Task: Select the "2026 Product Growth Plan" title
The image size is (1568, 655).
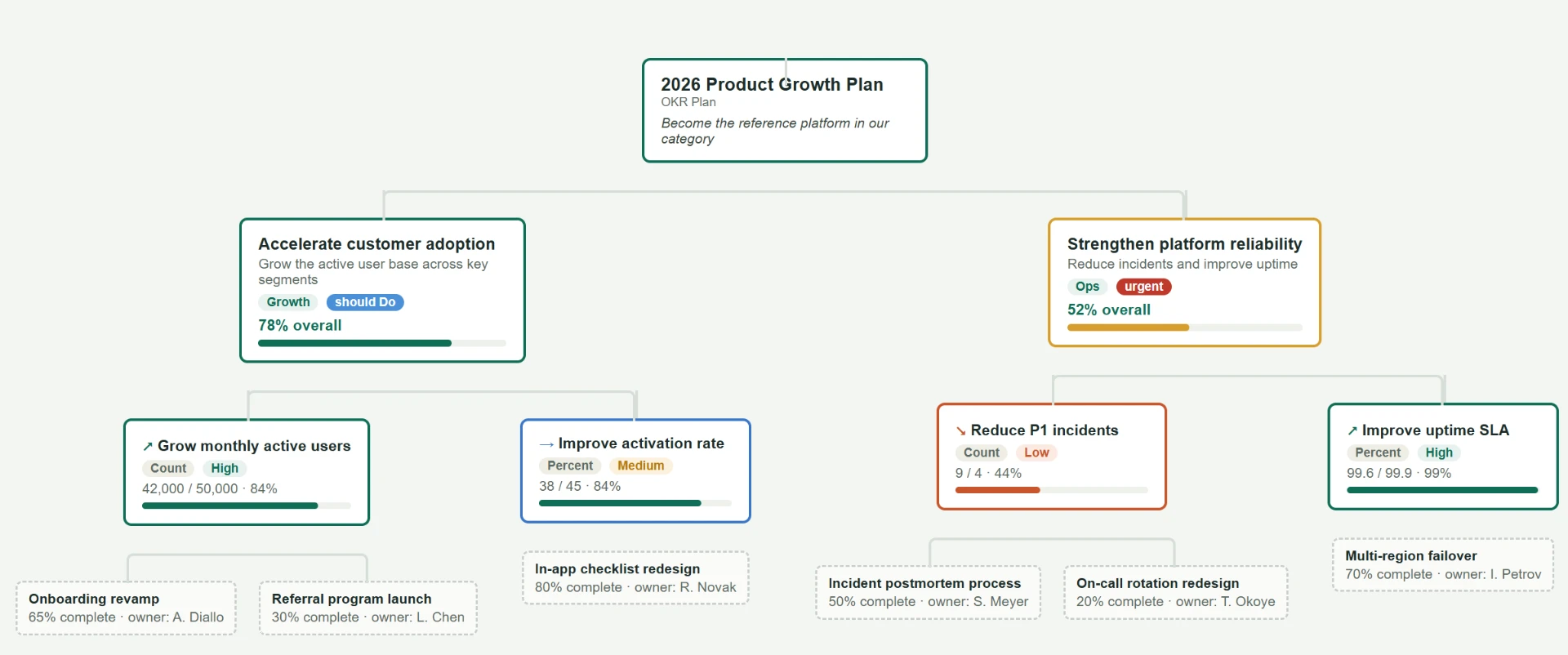Action: [x=772, y=85]
